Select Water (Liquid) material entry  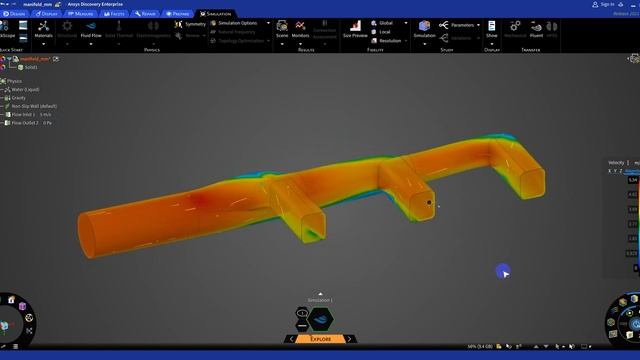click(x=25, y=89)
